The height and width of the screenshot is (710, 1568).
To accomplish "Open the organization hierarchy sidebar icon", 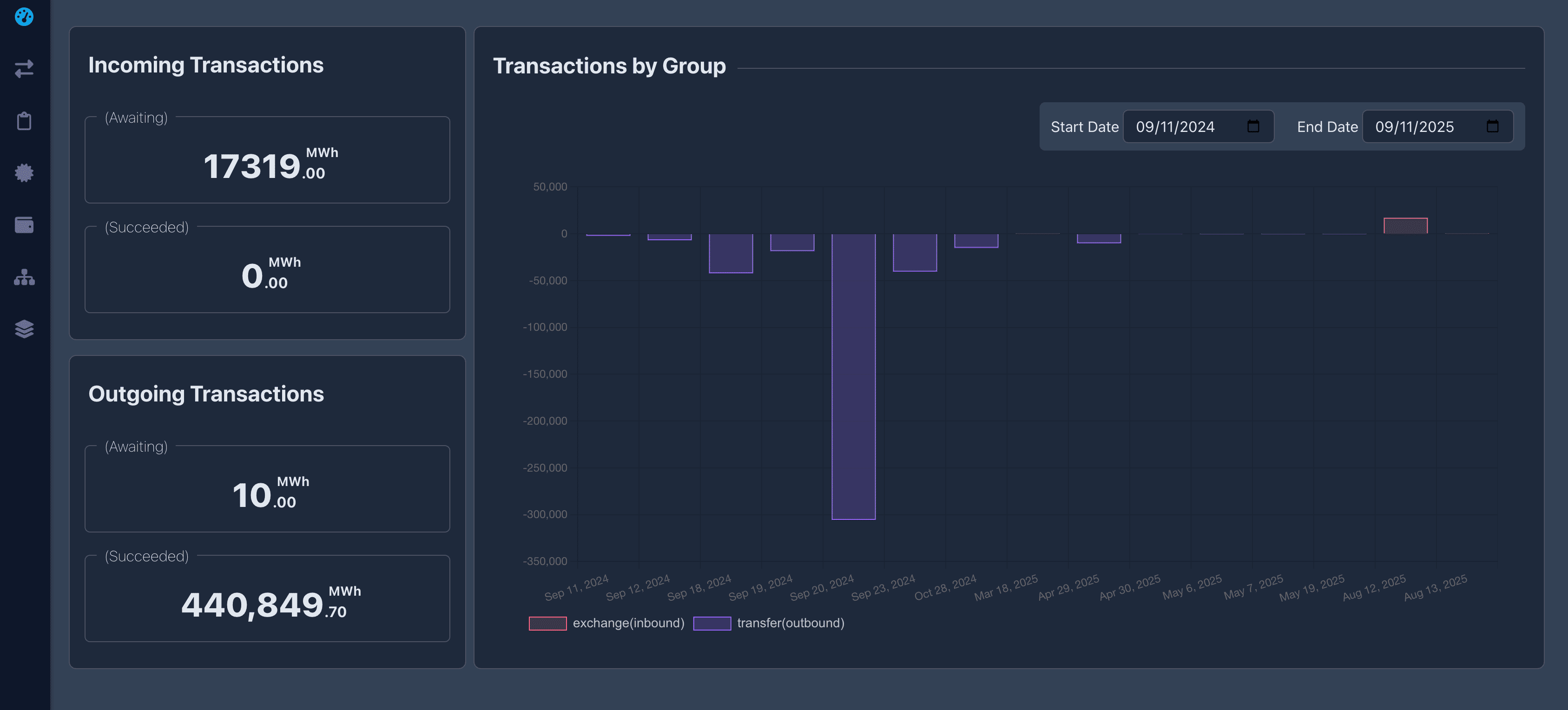I will pyautogui.click(x=24, y=277).
